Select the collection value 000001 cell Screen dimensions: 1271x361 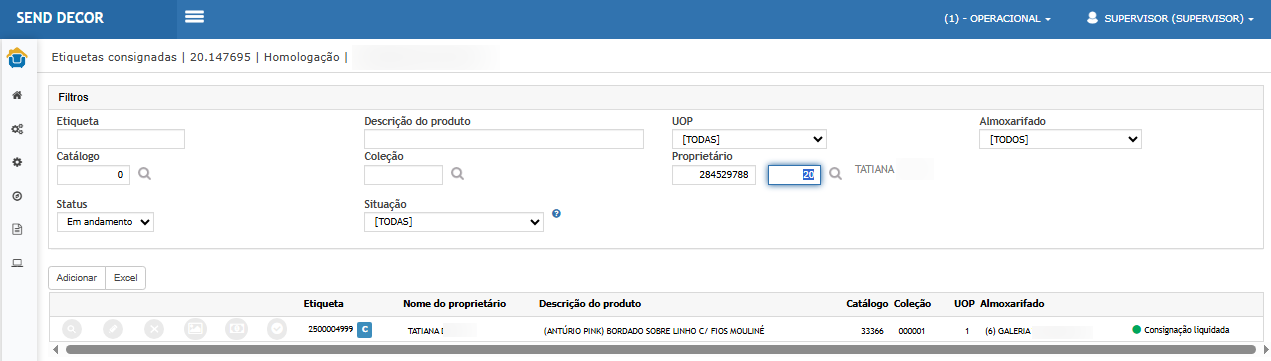(911, 330)
